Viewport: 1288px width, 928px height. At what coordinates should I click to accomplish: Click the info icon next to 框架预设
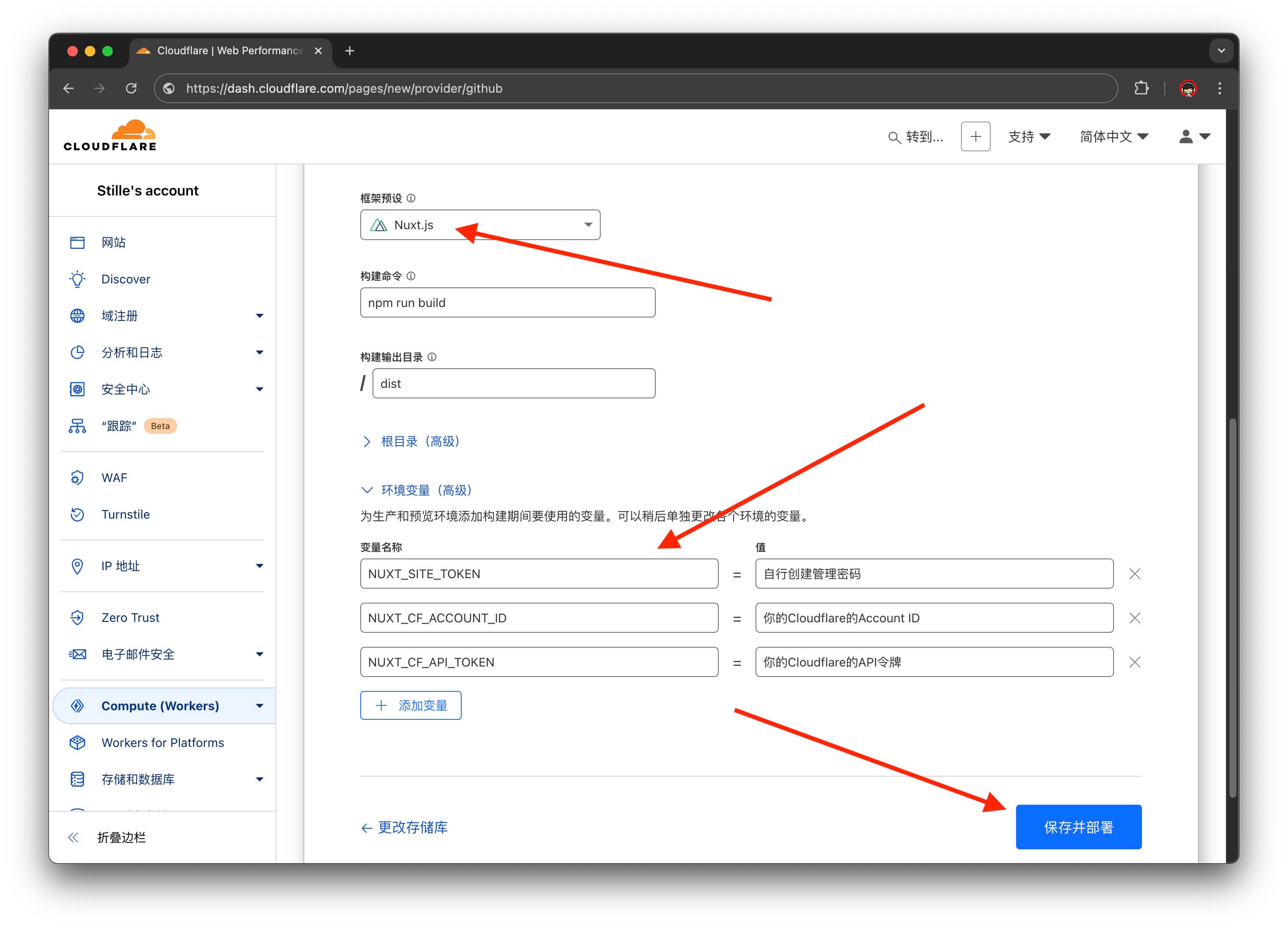411,198
